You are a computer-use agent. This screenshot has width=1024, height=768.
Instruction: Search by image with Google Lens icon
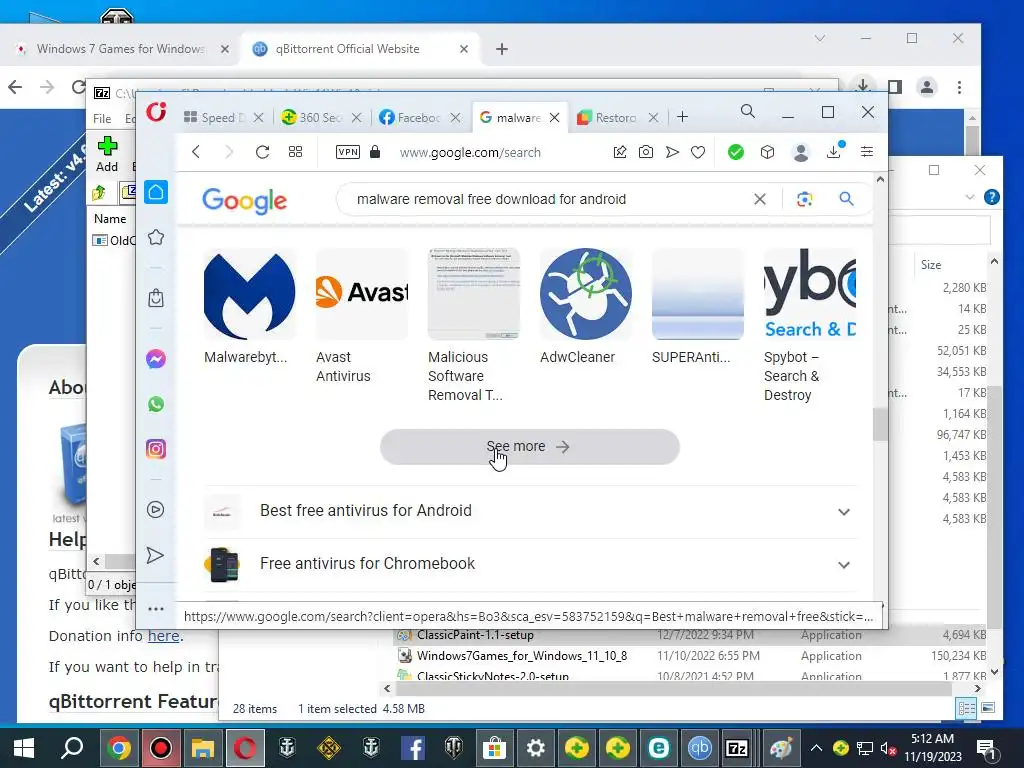click(805, 199)
